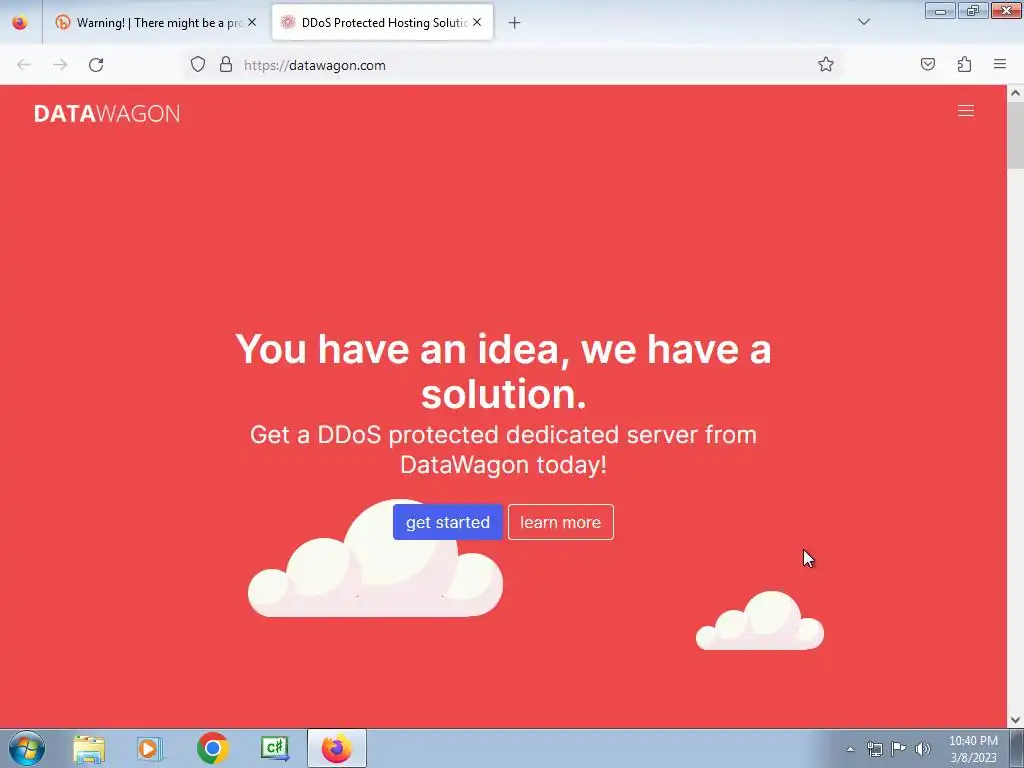Go back one page
1024x768 pixels.
[24, 65]
